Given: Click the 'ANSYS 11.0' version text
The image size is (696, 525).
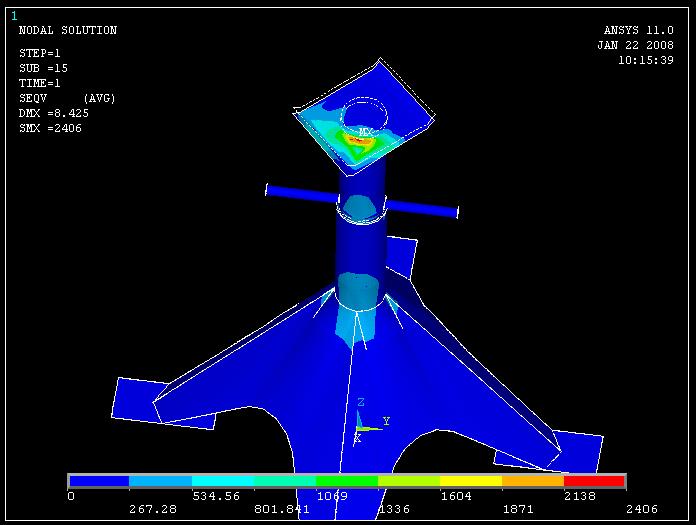Looking at the screenshot, I should coord(638,30).
